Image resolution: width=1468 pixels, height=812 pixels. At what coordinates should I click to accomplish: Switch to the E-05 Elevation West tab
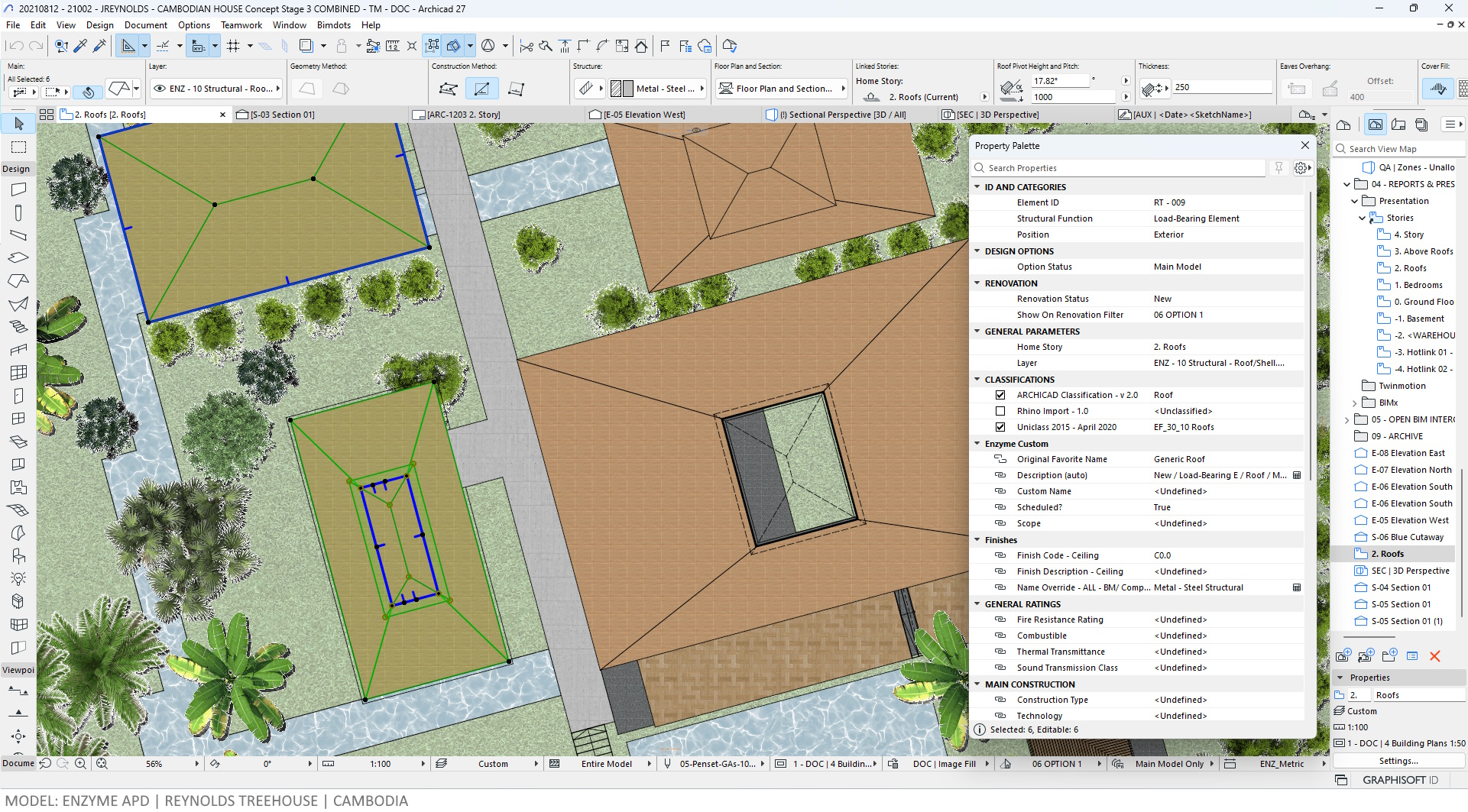[643, 115]
